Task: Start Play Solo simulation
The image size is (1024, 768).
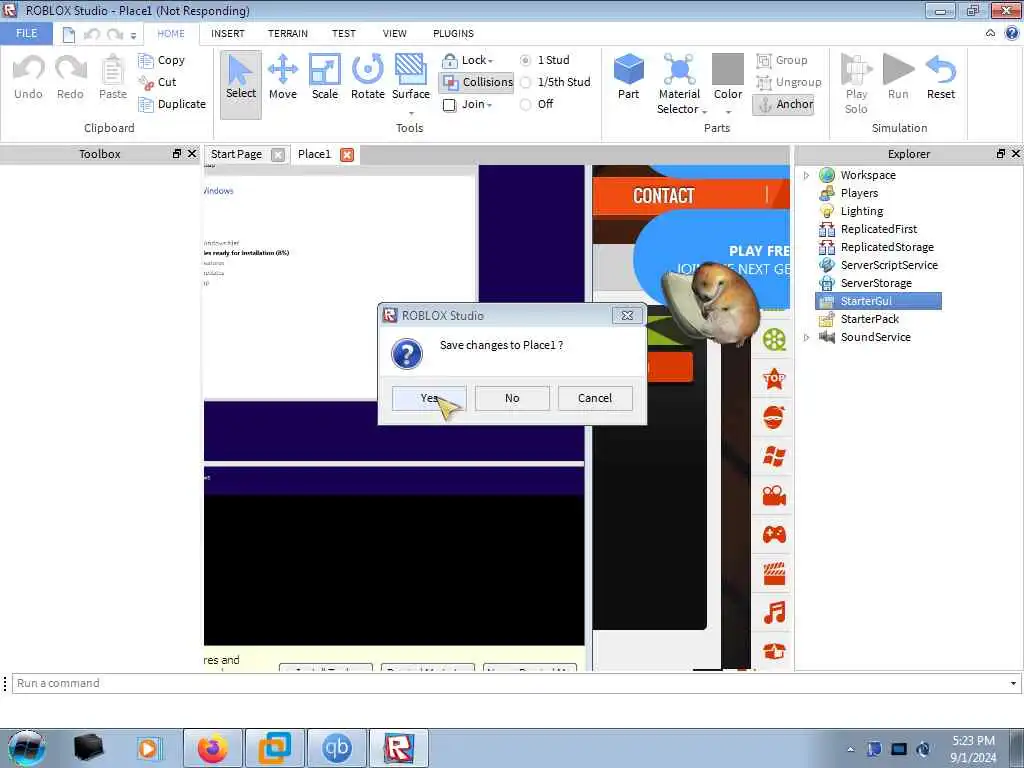Action: point(856,84)
